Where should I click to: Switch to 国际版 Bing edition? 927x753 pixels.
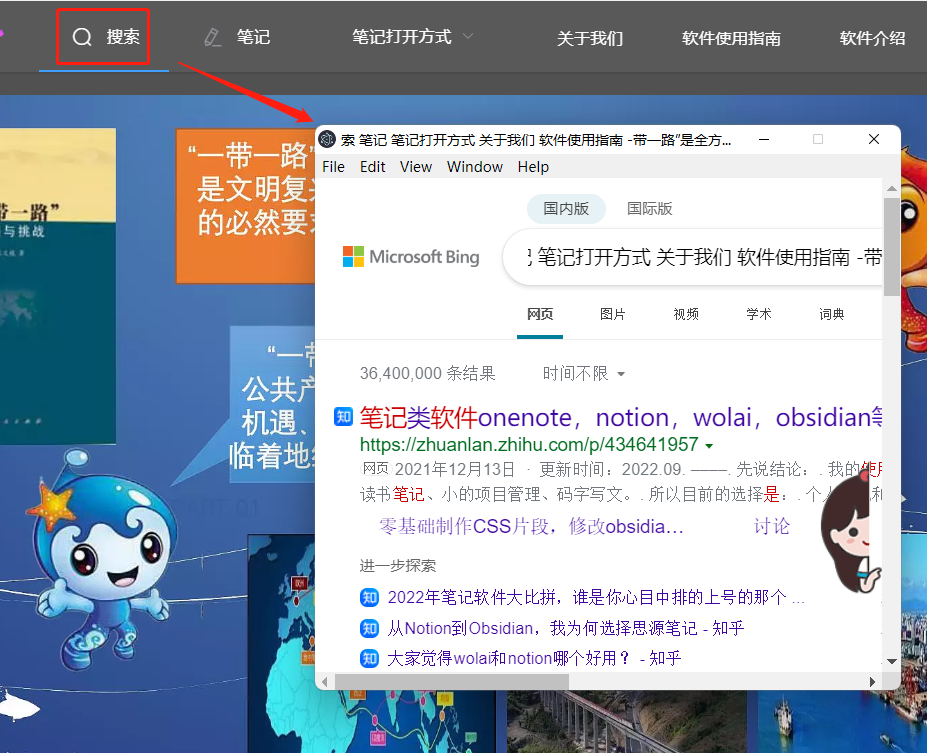coord(649,209)
